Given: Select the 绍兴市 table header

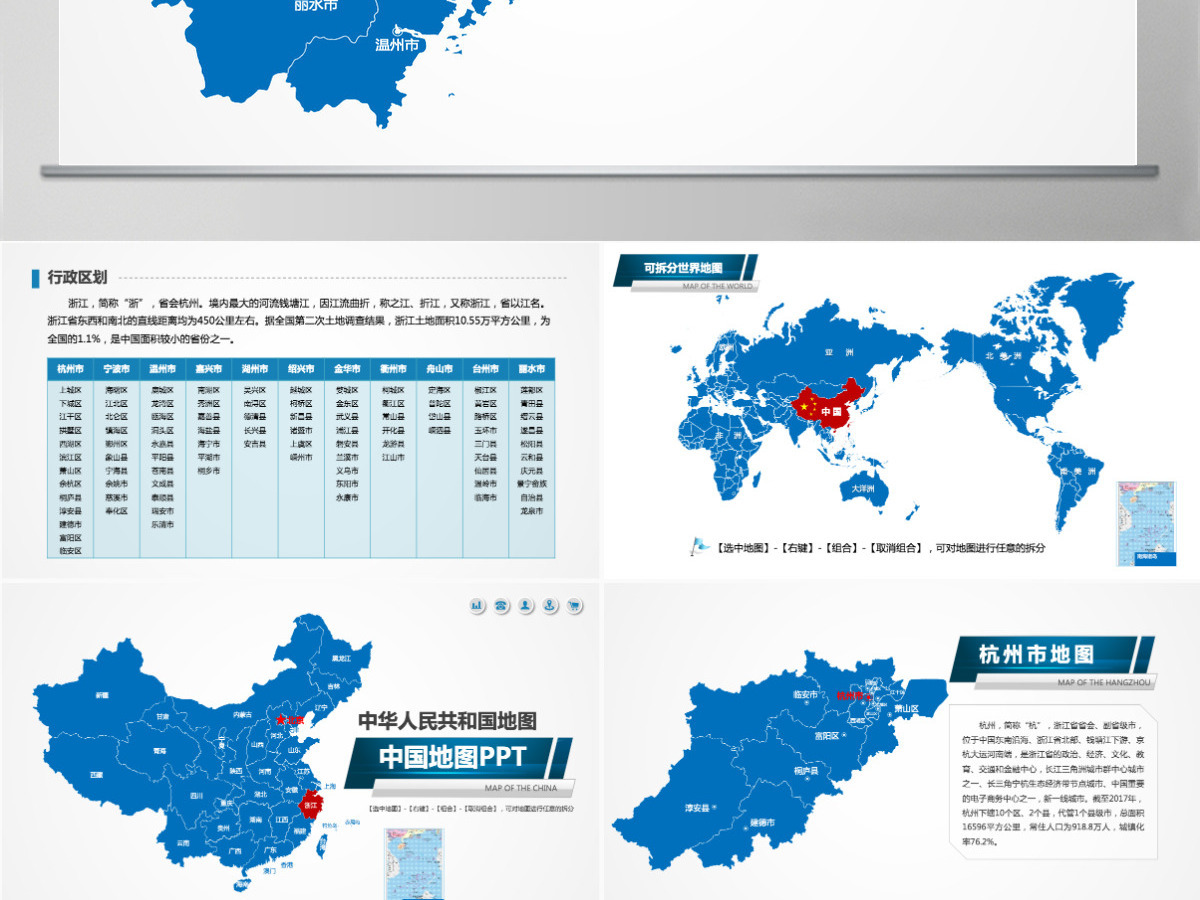Looking at the screenshot, I should 300,368.
